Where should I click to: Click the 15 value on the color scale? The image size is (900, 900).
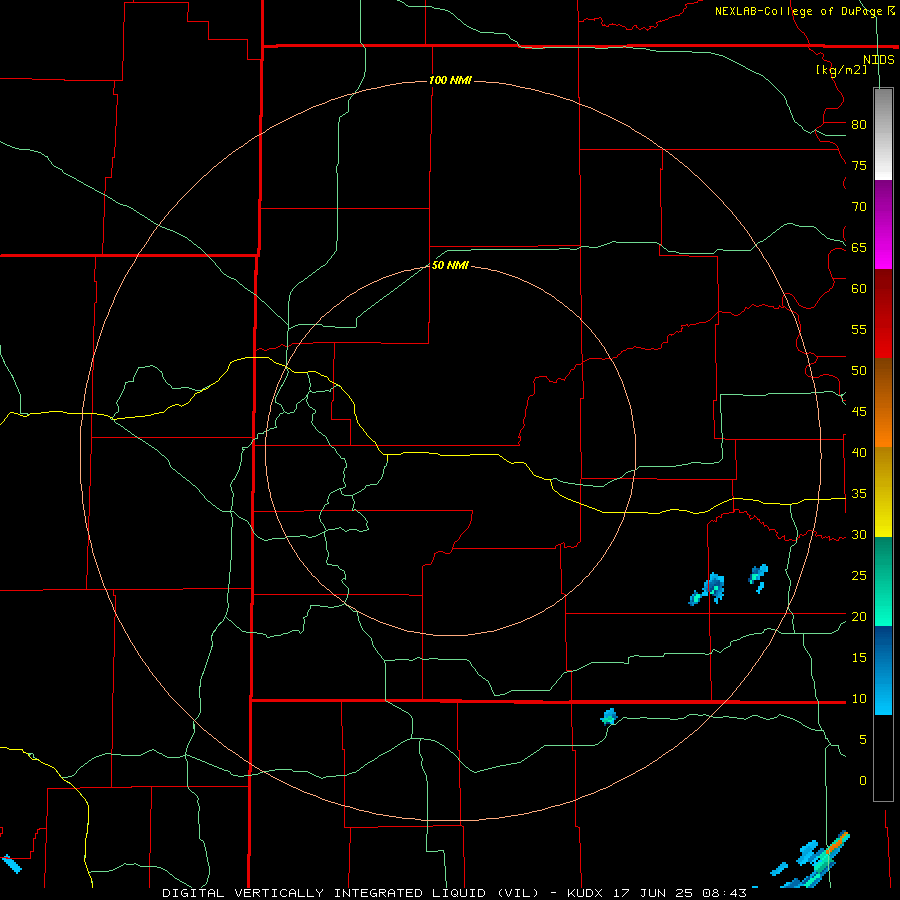tap(859, 658)
